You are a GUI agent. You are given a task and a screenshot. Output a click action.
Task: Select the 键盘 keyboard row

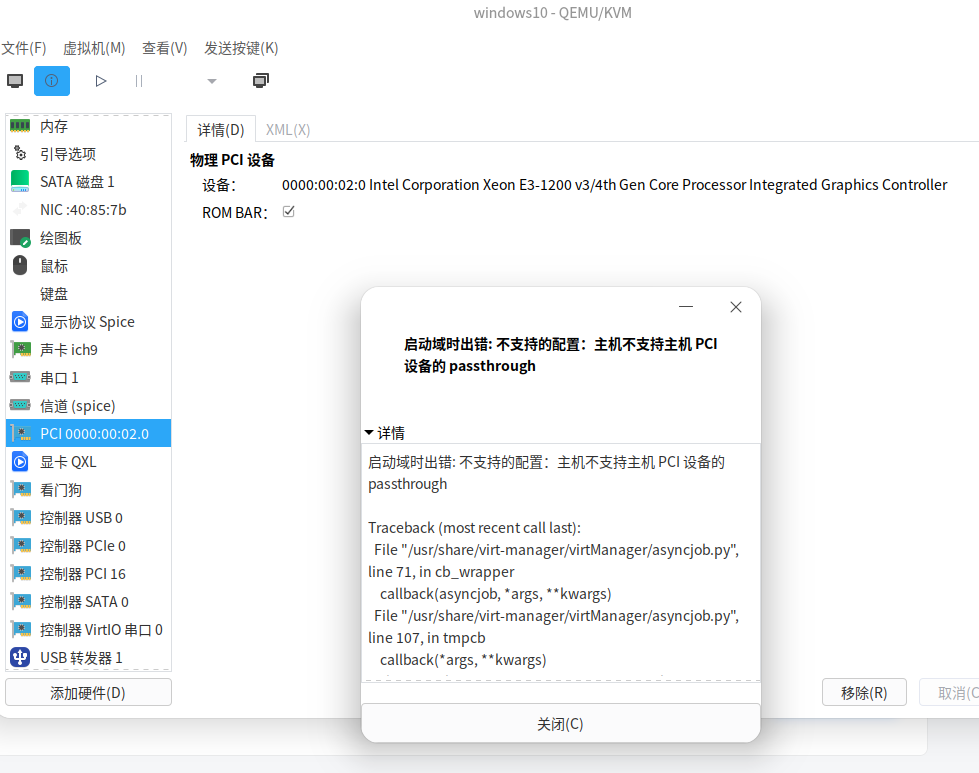tap(88, 293)
